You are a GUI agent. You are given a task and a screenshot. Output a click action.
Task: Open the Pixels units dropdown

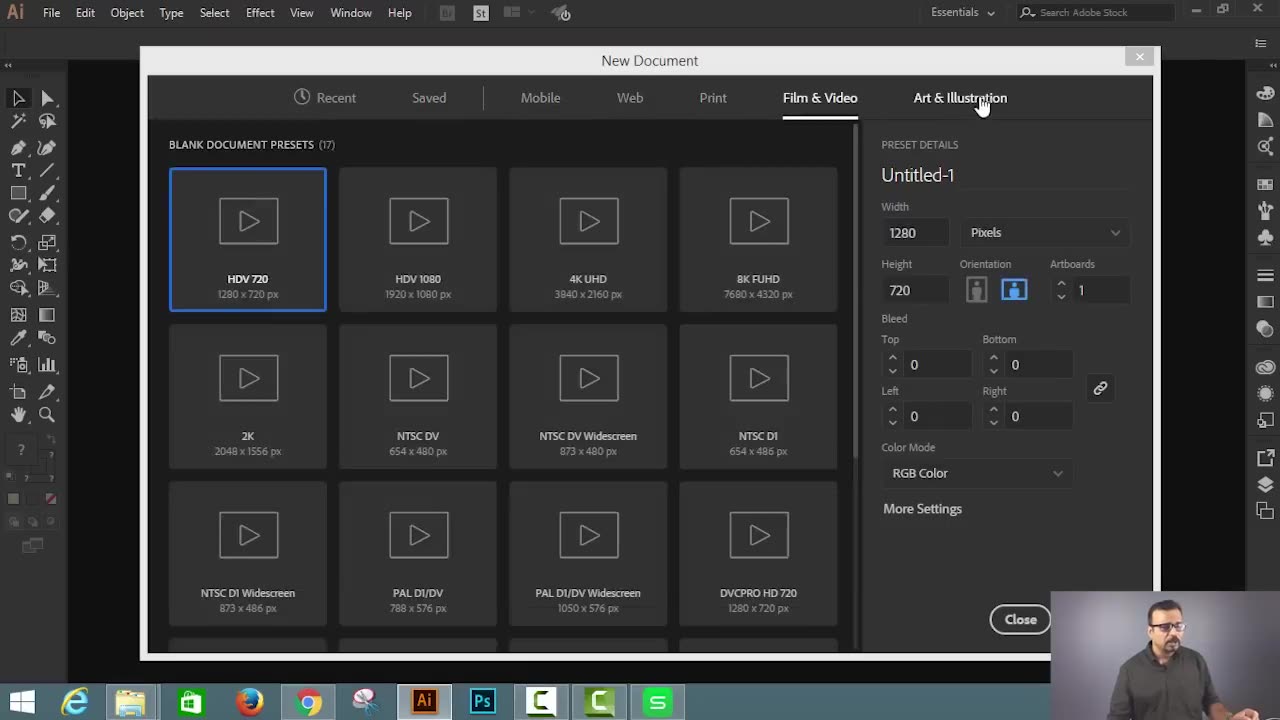(1045, 233)
